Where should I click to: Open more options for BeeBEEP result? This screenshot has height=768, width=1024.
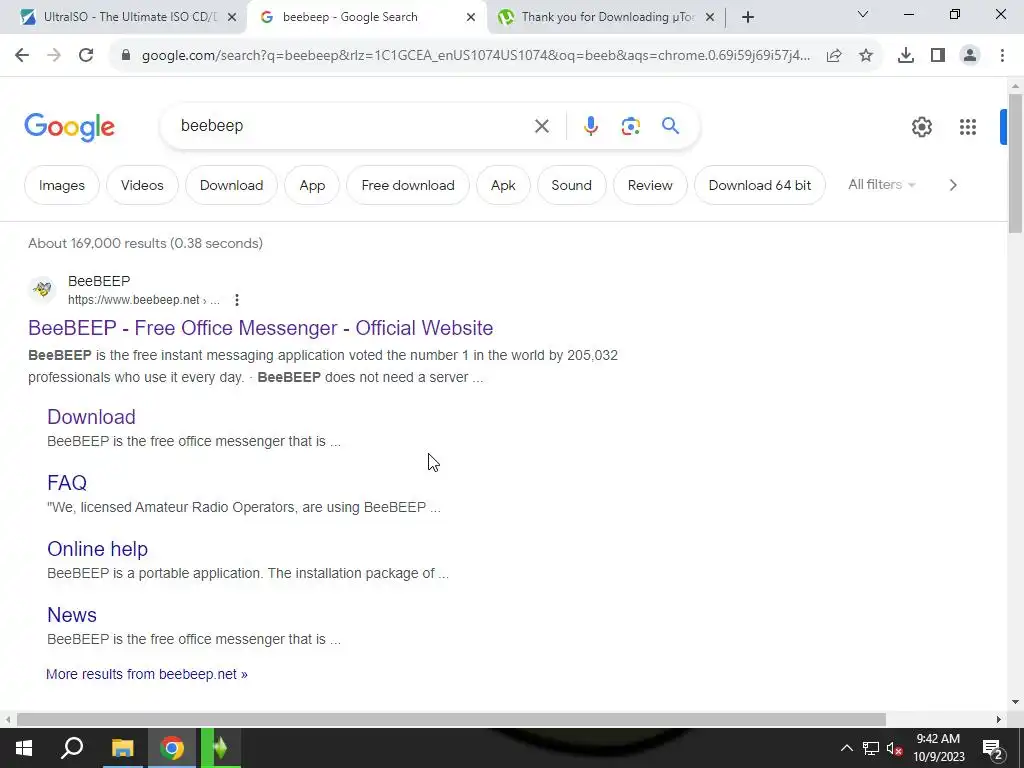click(237, 300)
